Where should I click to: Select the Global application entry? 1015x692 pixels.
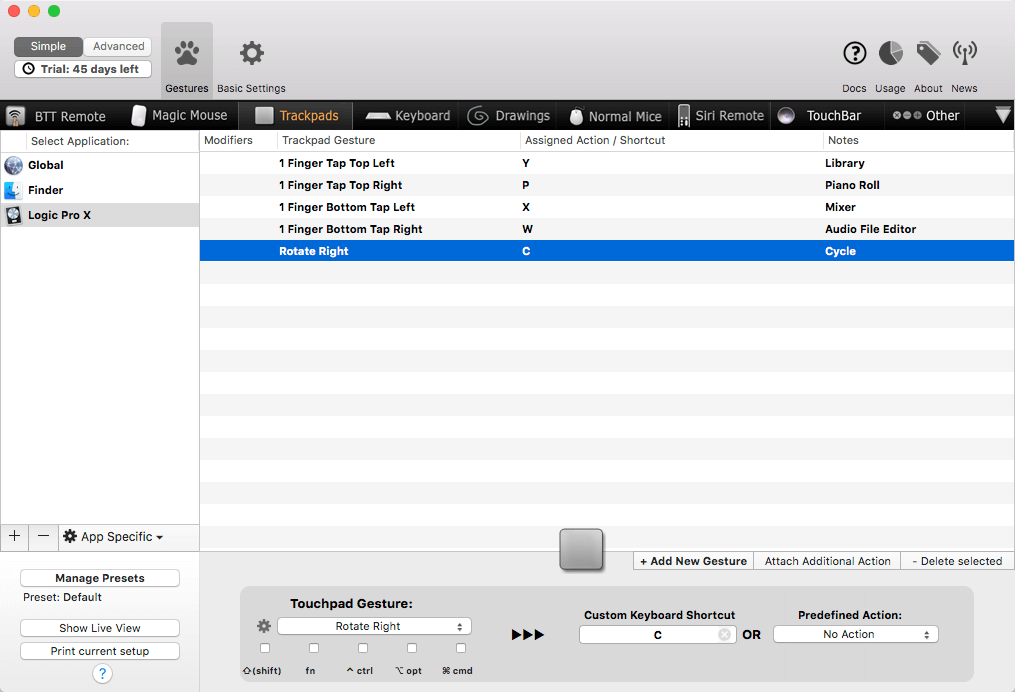pos(100,165)
